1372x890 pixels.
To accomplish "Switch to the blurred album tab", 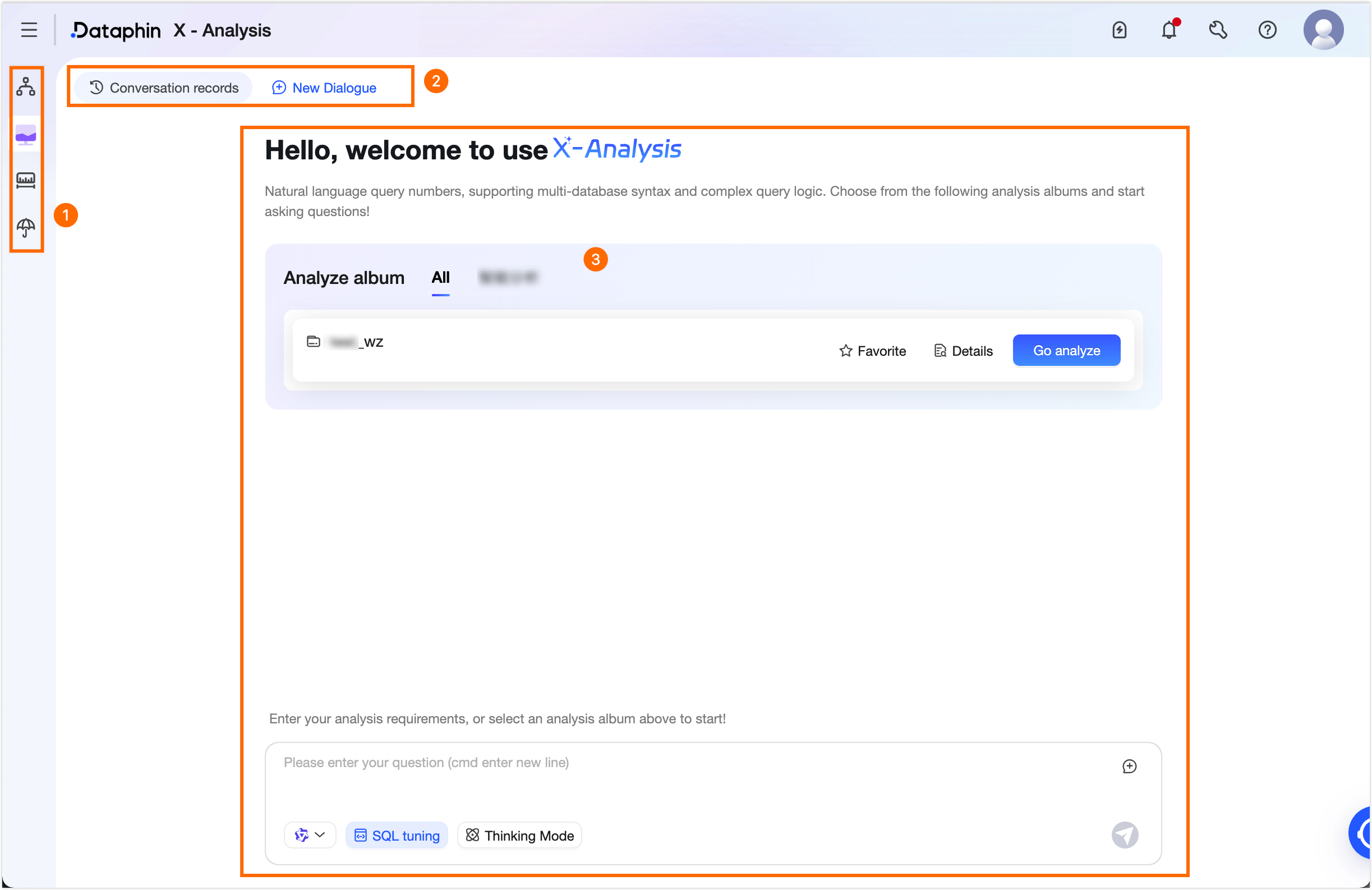I will pyautogui.click(x=507, y=278).
